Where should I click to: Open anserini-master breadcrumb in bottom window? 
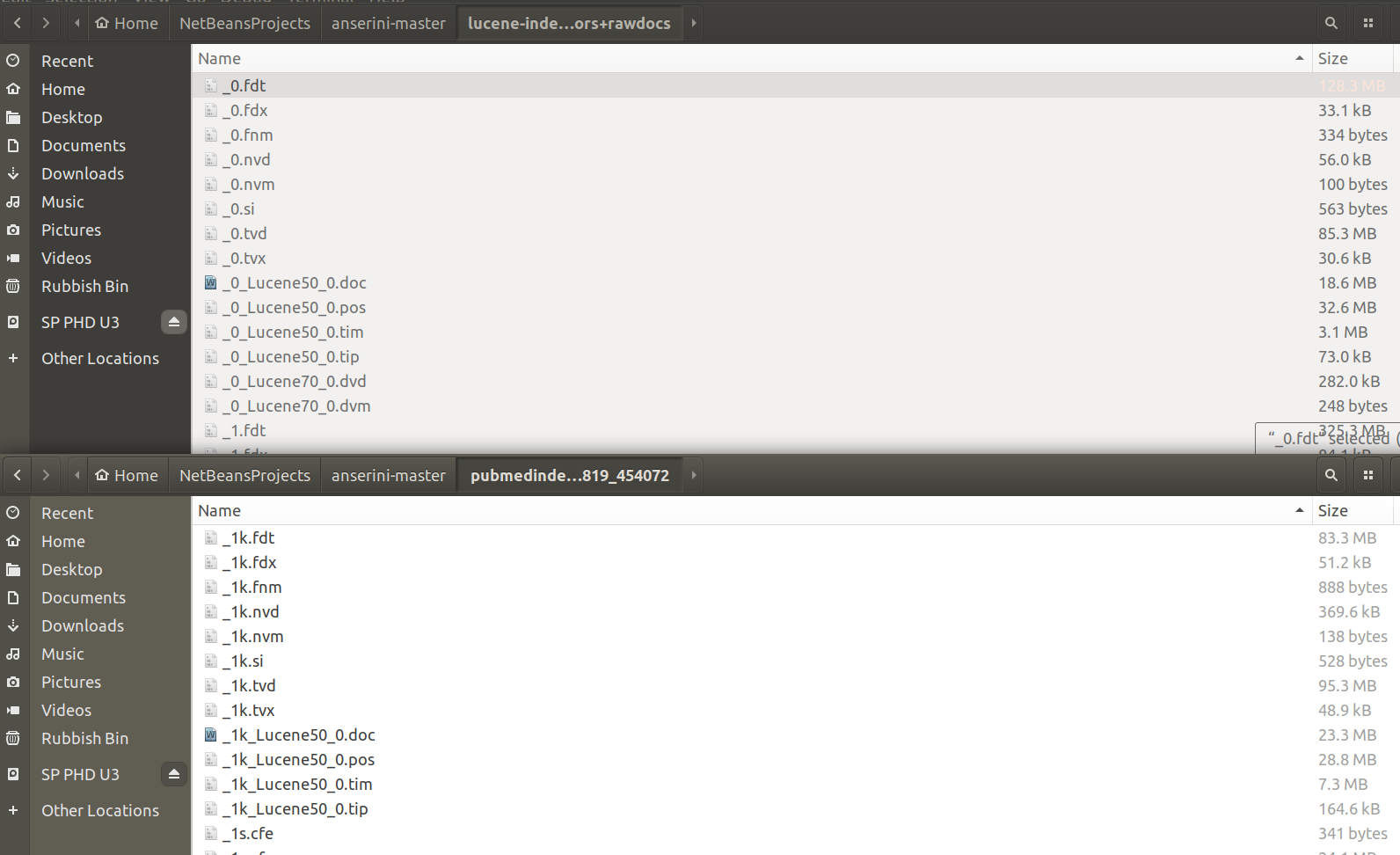click(389, 475)
